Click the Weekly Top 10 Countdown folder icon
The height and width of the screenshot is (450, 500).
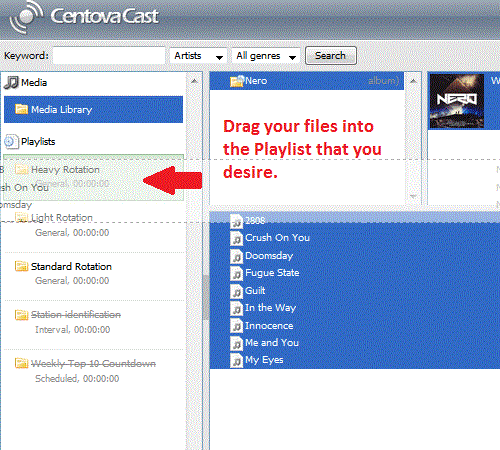21,363
